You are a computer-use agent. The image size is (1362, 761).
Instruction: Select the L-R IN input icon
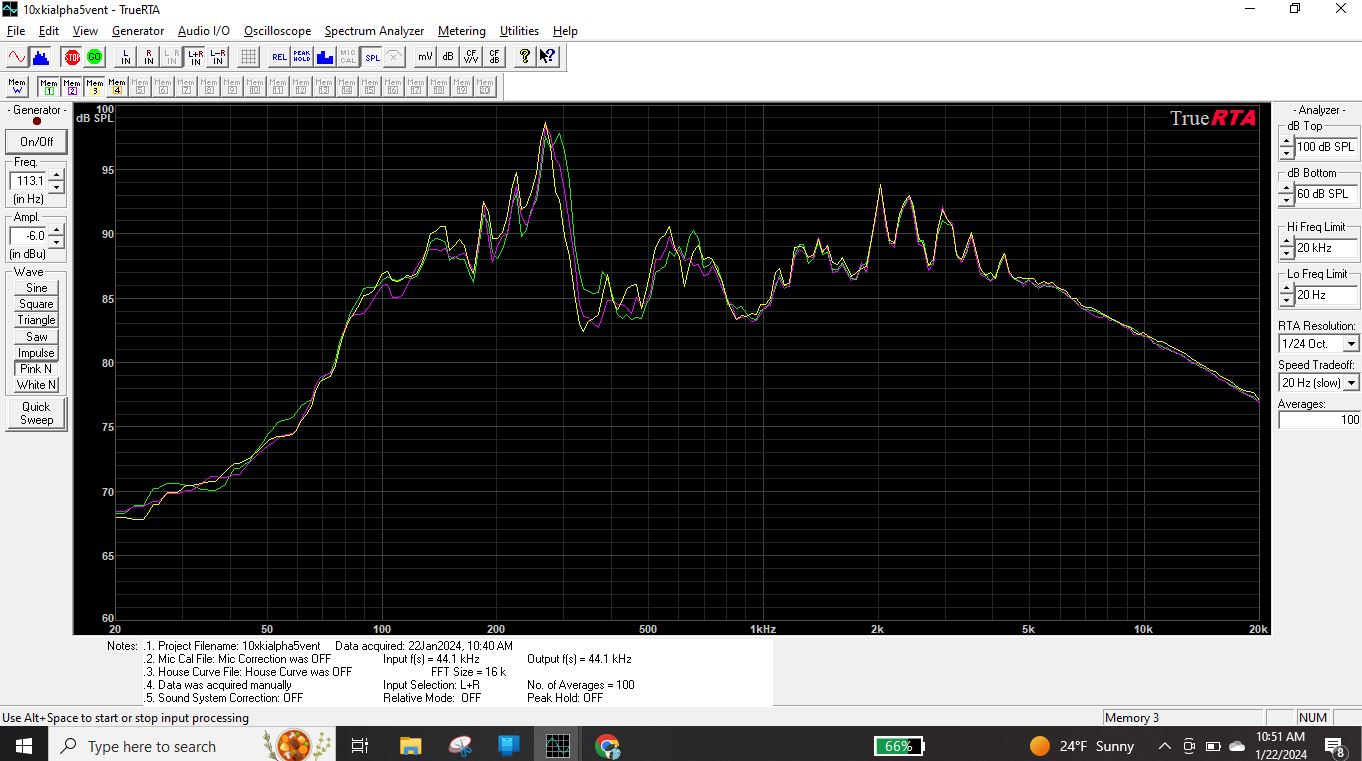pyautogui.click(x=218, y=57)
